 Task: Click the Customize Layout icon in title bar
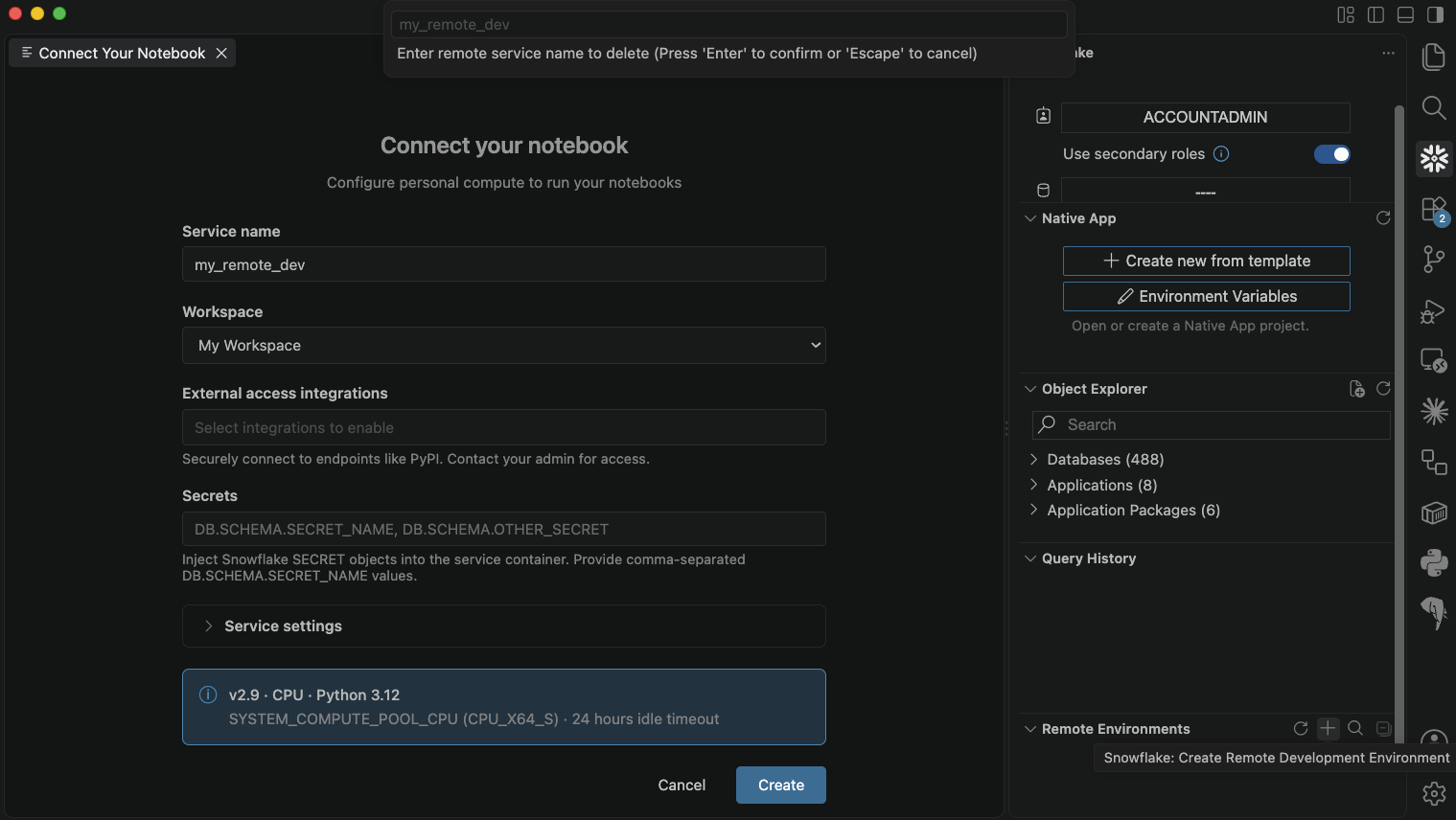point(1346,14)
